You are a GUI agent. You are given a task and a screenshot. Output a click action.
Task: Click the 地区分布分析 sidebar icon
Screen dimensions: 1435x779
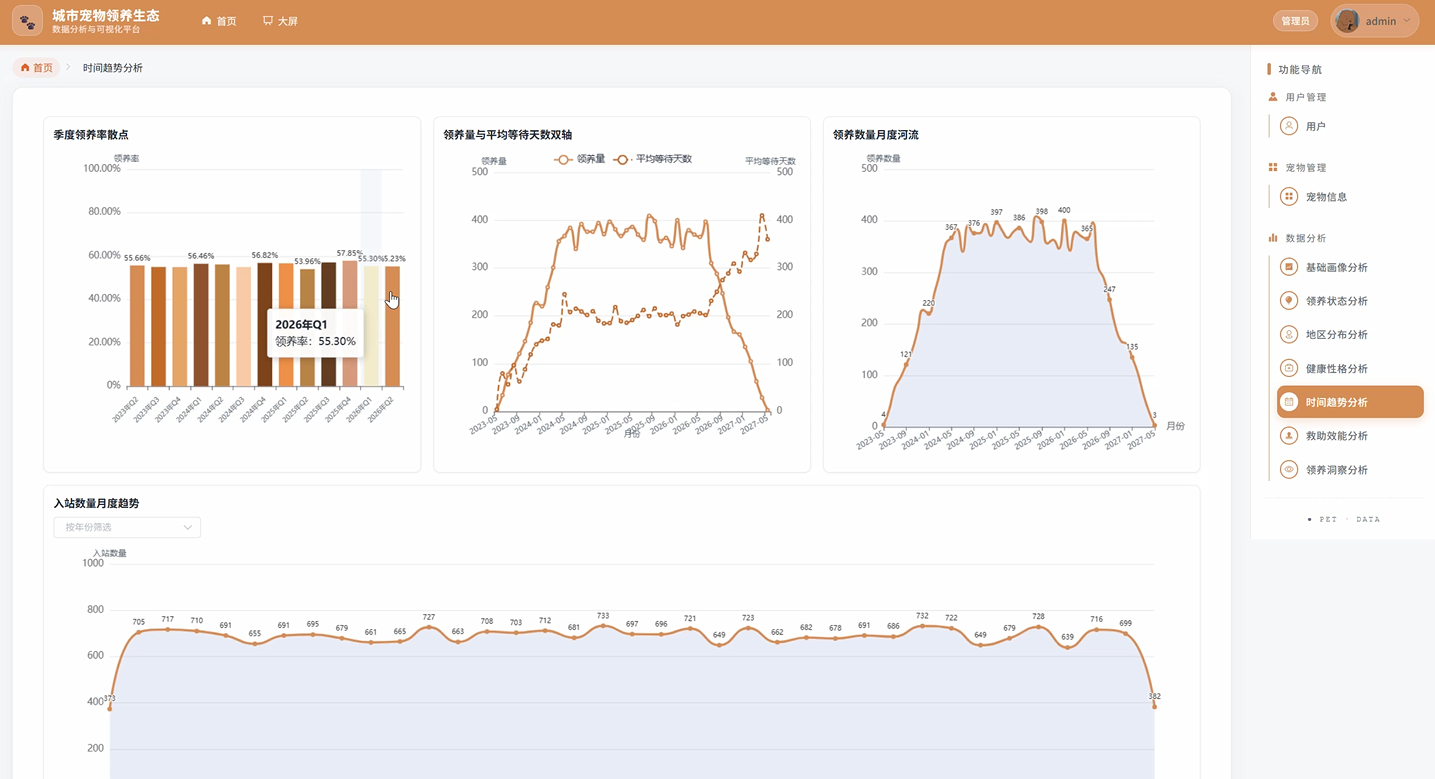[1289, 335]
